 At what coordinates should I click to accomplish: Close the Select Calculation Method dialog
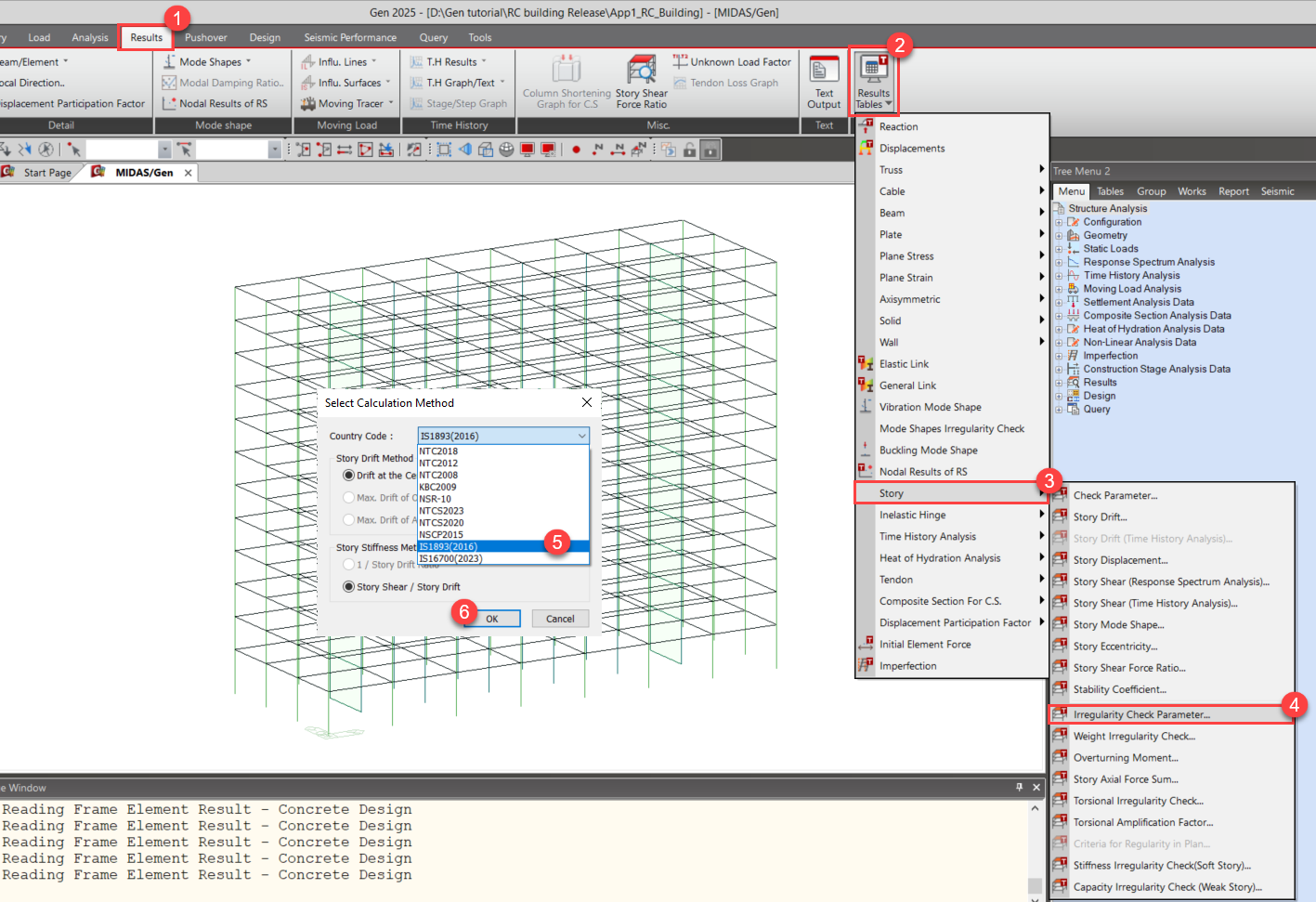[586, 402]
